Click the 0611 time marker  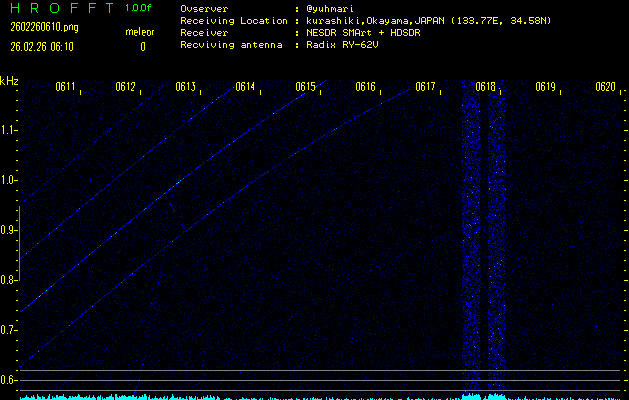[66, 87]
